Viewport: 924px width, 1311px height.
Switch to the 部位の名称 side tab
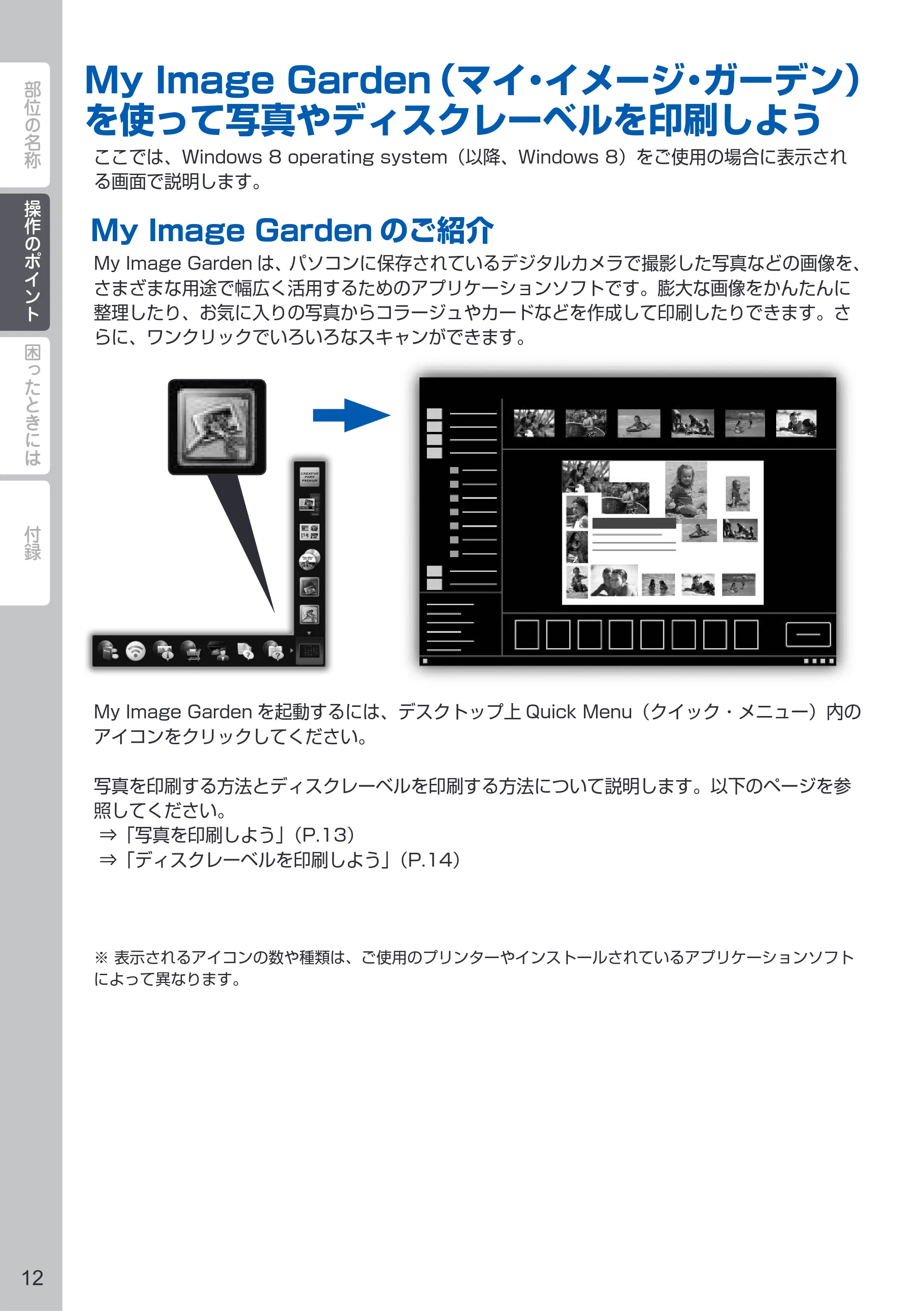(x=25, y=125)
